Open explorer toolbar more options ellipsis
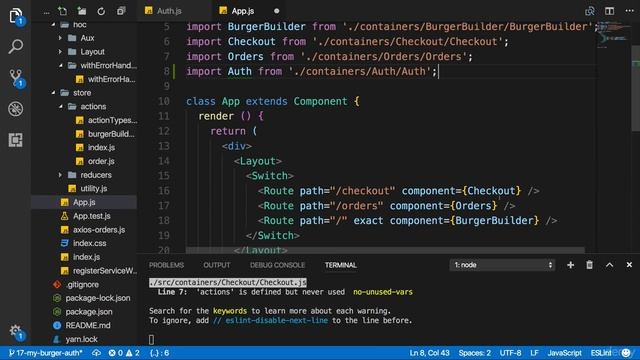The width and height of the screenshot is (640, 360). click(47, 12)
